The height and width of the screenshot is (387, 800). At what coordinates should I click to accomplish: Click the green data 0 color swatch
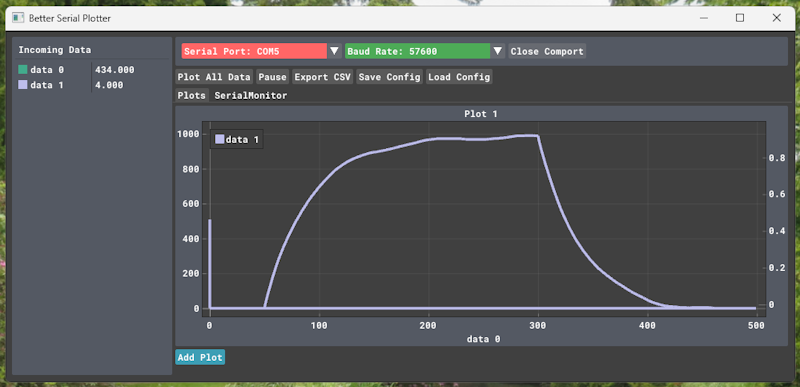point(22,69)
